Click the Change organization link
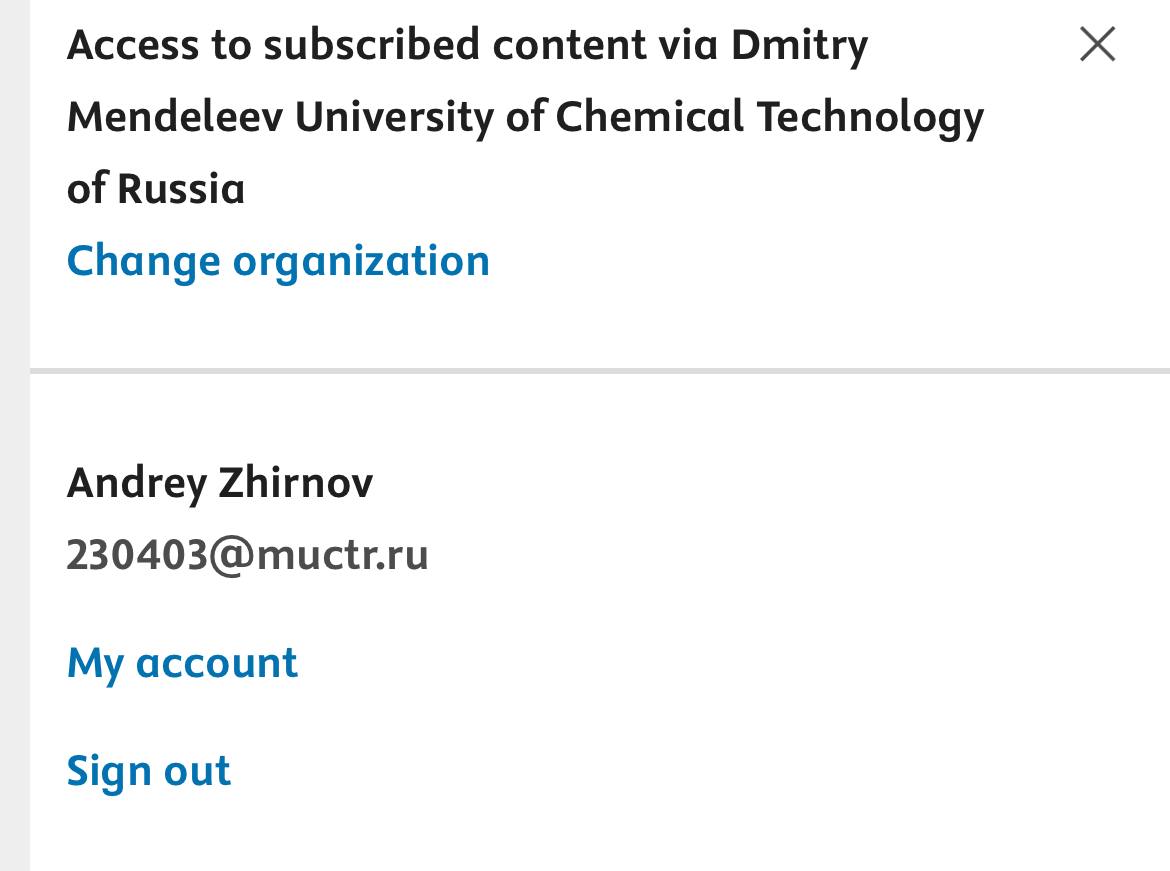This screenshot has width=1170, height=871. point(278,261)
